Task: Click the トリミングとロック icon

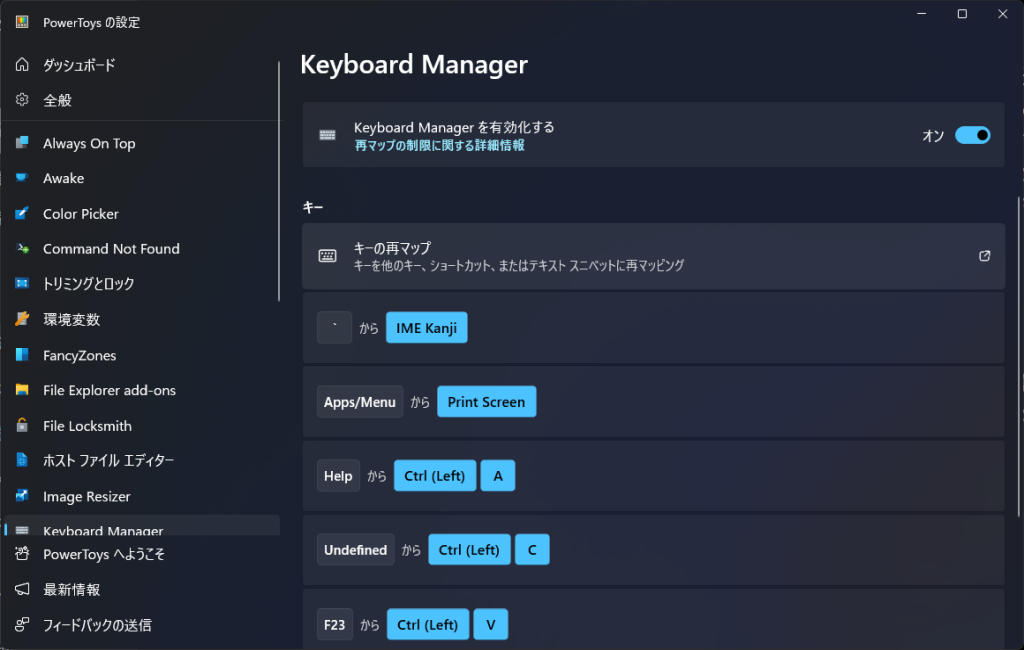Action: click(x=22, y=283)
